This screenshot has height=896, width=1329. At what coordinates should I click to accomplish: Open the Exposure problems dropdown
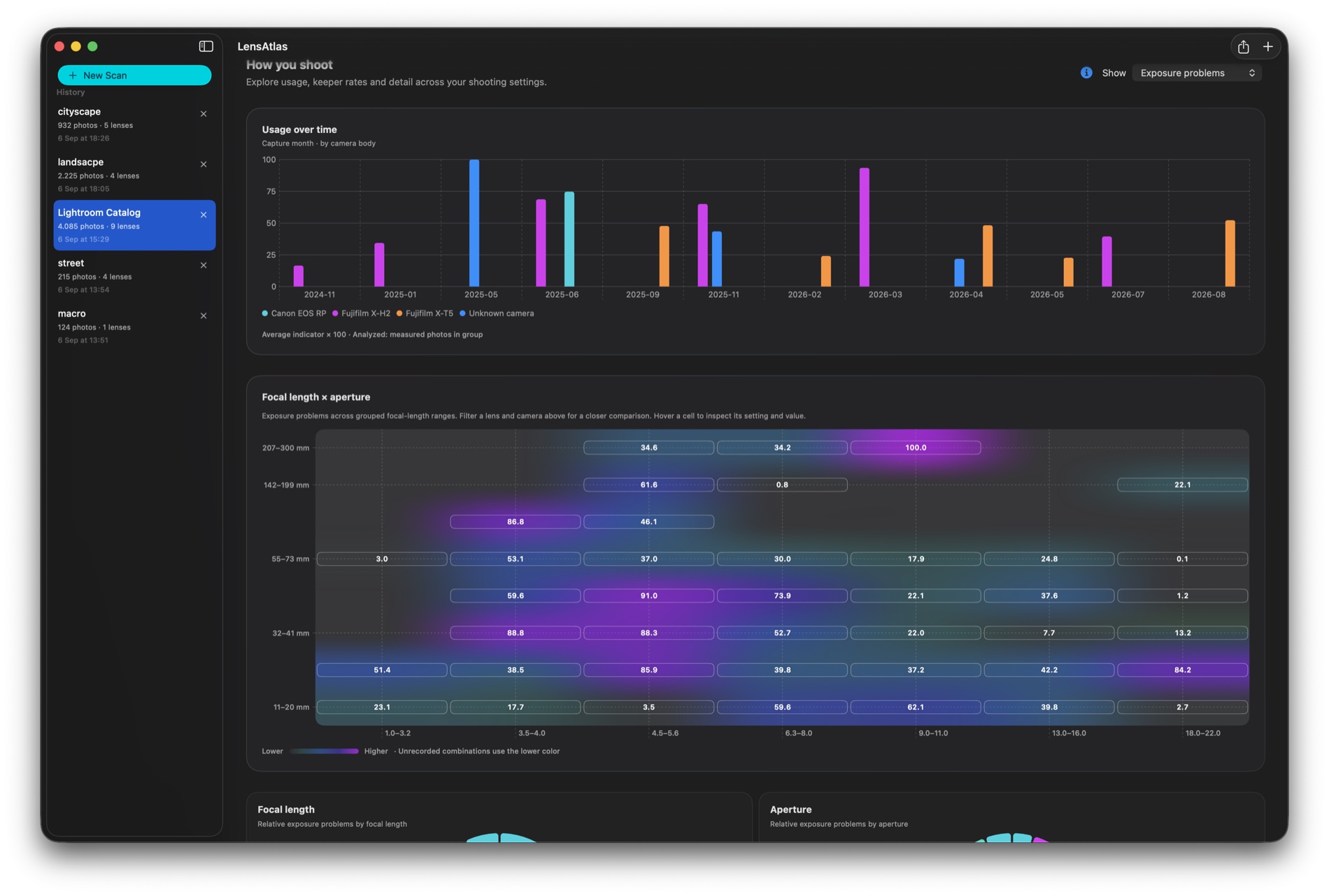tap(1197, 73)
